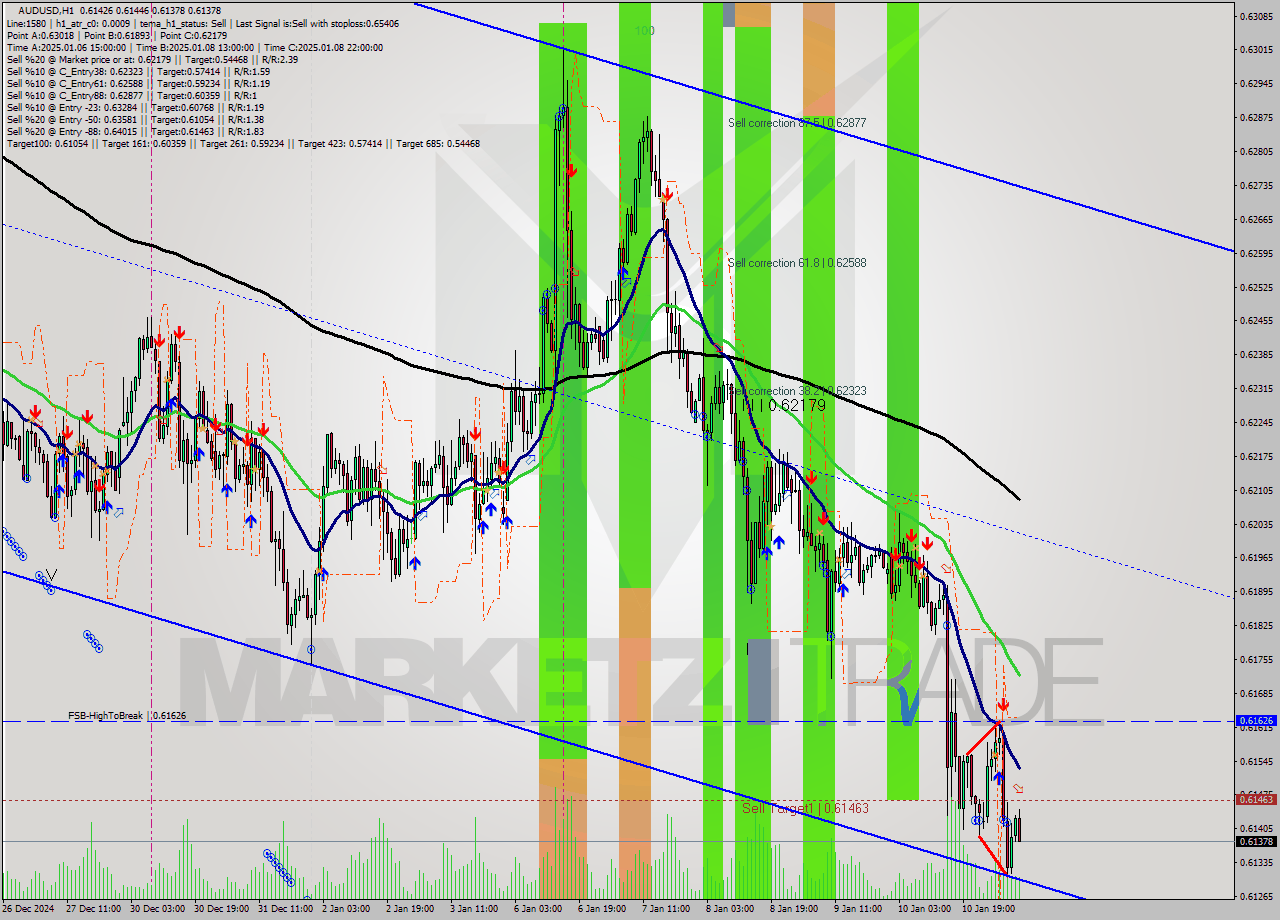Click the 0.61755 price axis value
This screenshot has width=1280, height=920.
click(x=1255, y=659)
